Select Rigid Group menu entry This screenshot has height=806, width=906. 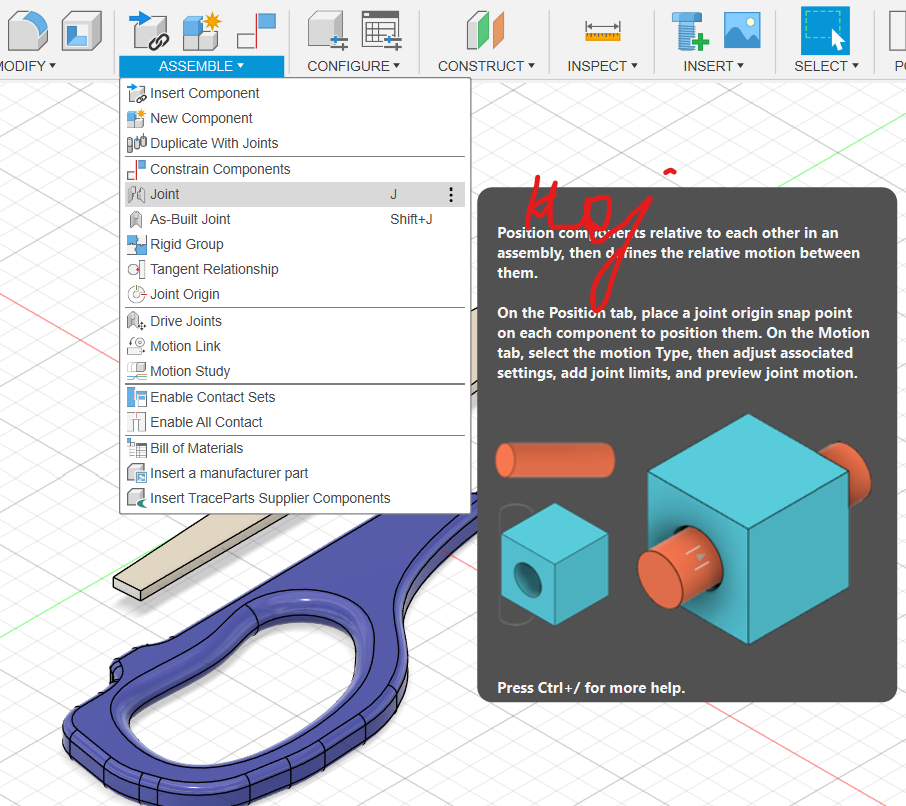186,244
